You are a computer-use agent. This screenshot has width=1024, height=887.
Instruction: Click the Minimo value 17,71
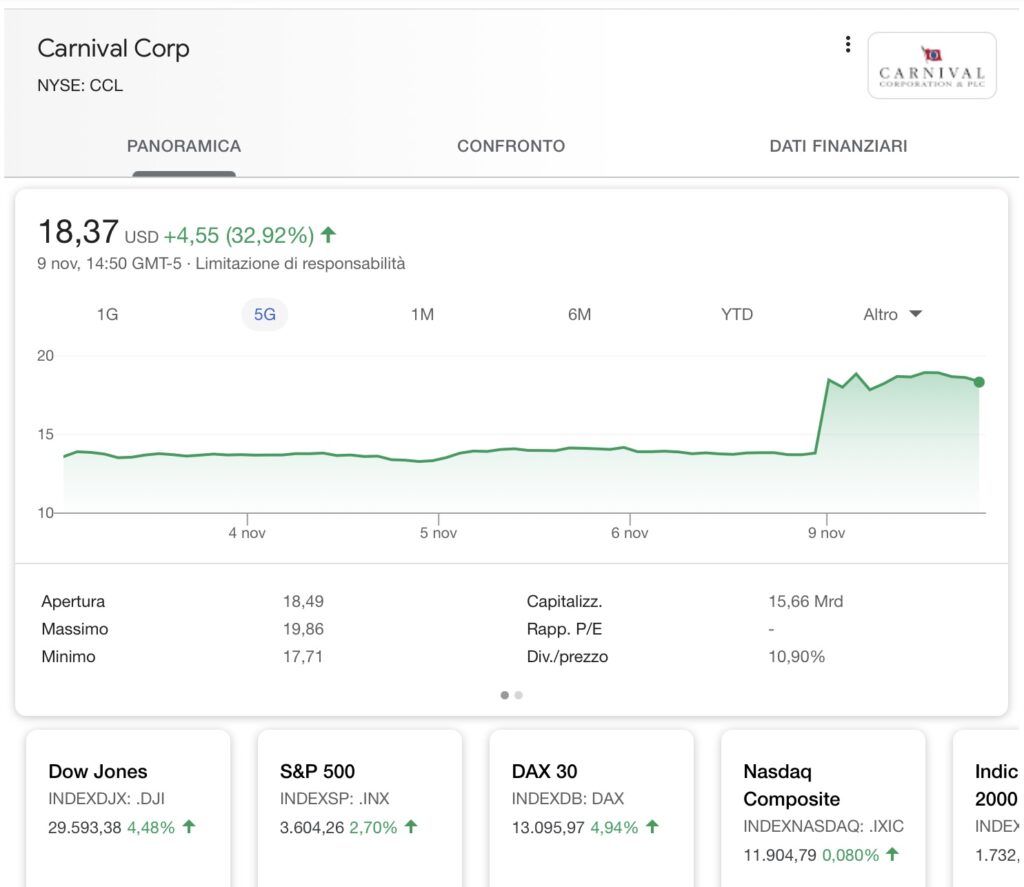click(x=302, y=656)
